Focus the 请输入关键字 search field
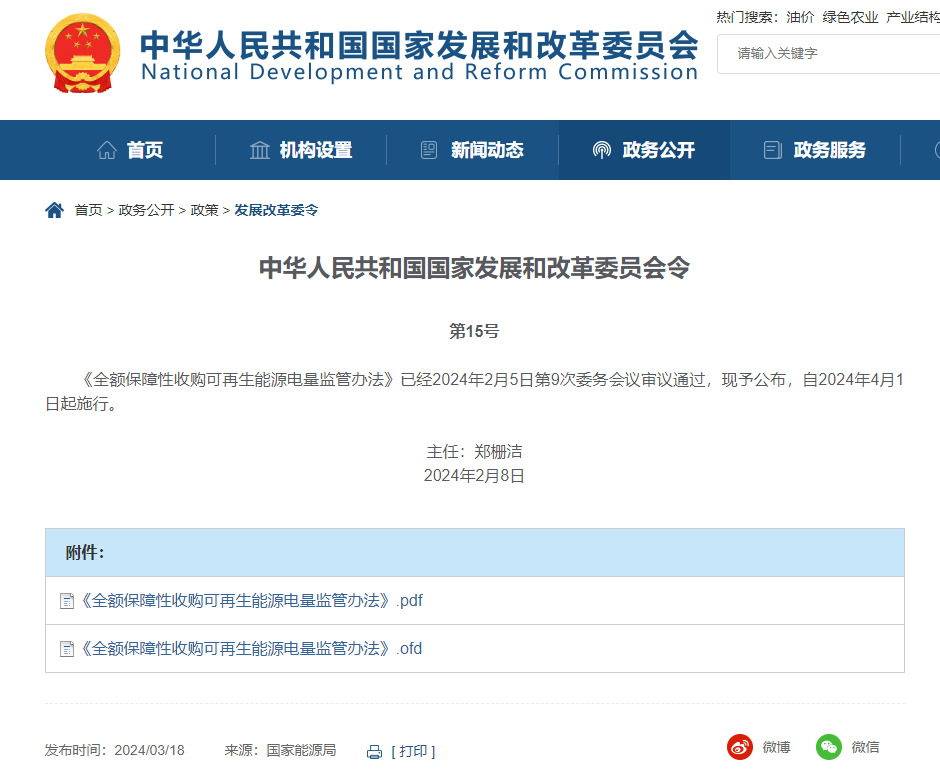The image size is (940, 782). 828,53
